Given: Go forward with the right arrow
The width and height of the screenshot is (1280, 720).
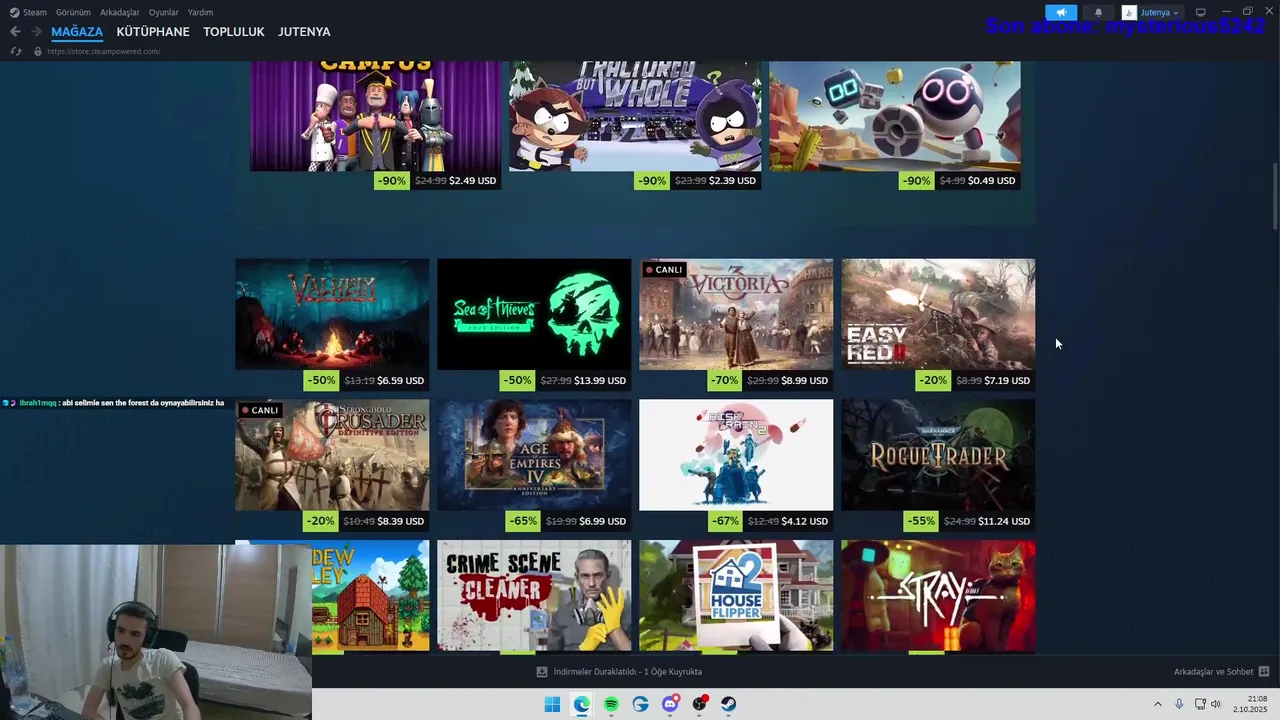Looking at the screenshot, I should click(x=36, y=32).
